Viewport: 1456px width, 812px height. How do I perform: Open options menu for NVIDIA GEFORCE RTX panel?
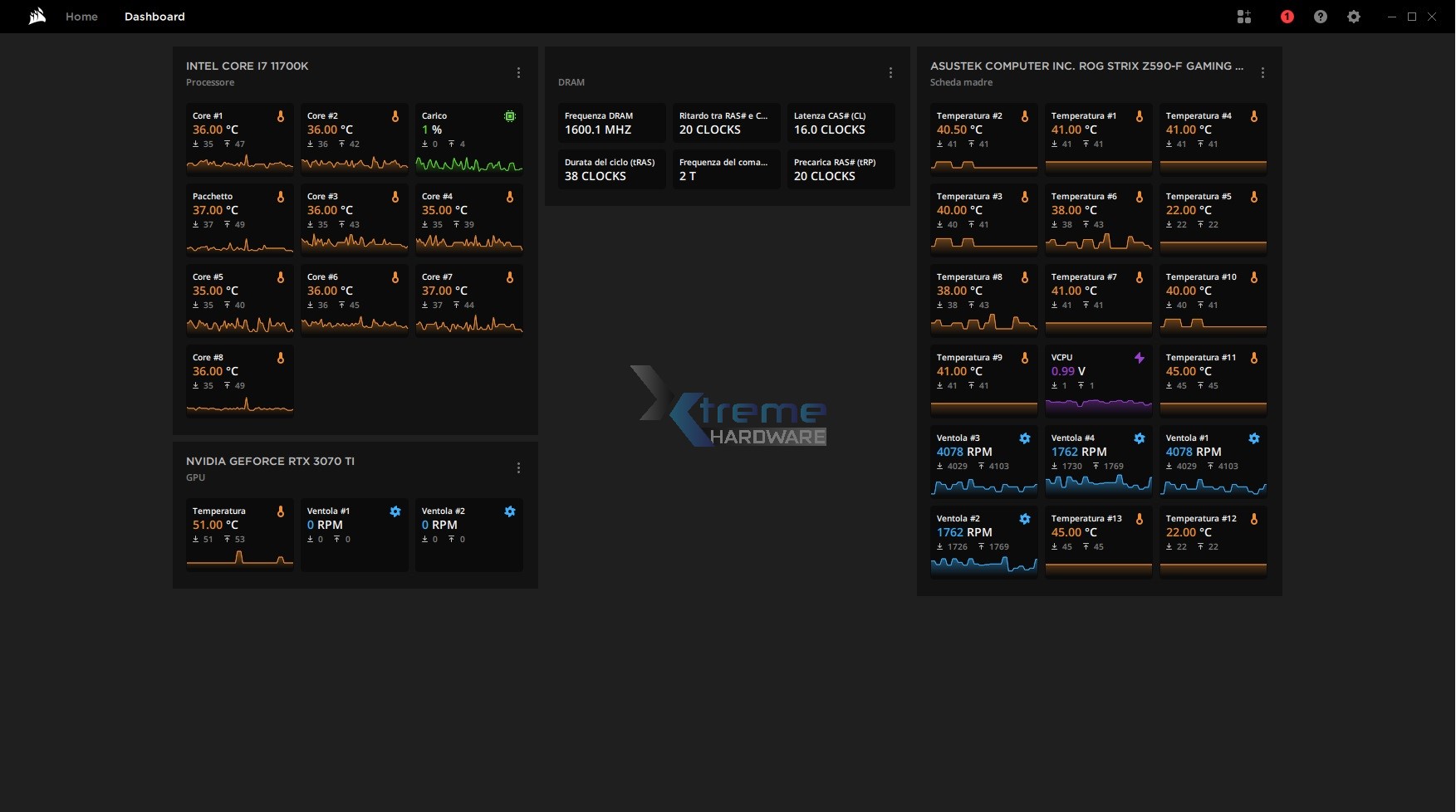point(518,467)
